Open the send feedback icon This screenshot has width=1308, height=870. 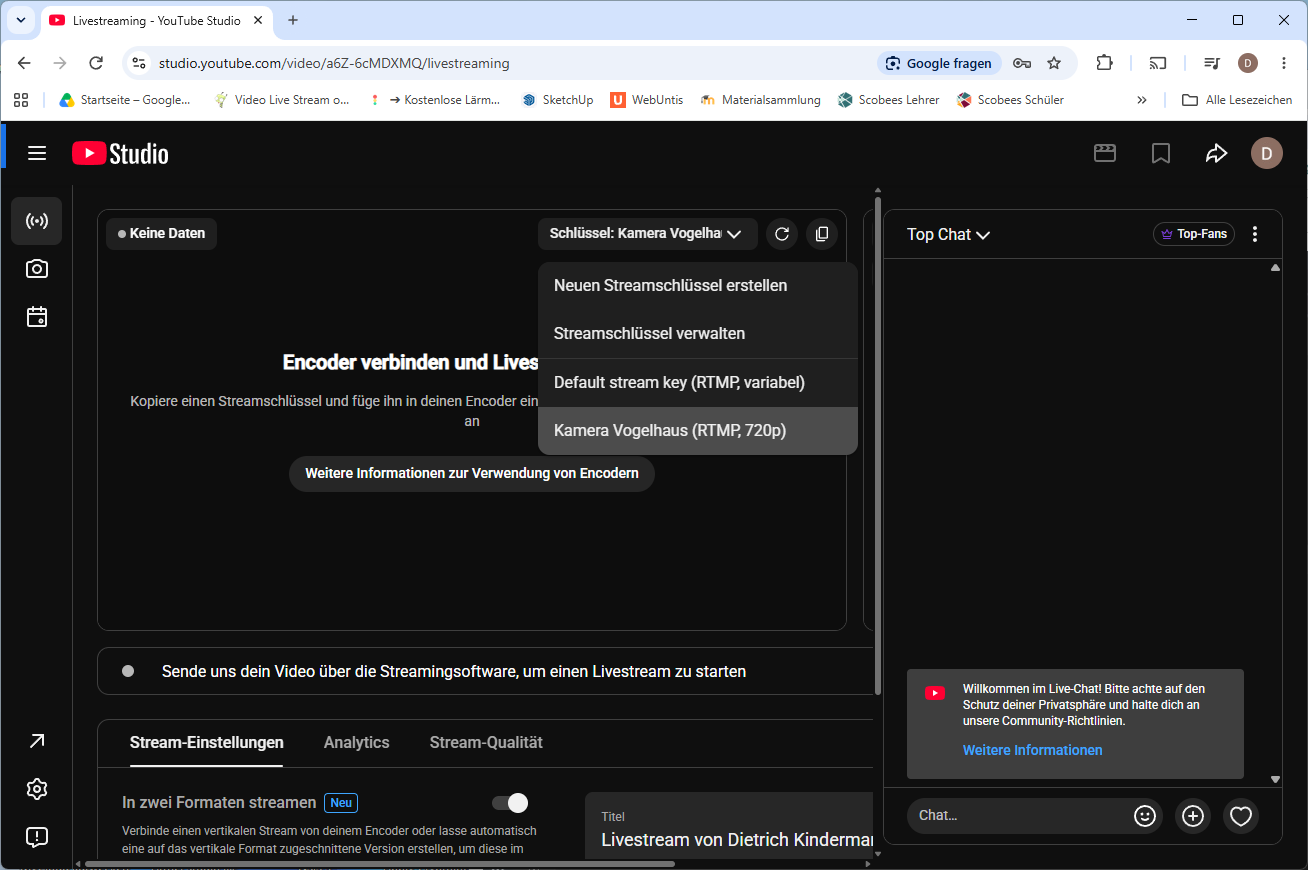click(x=37, y=837)
